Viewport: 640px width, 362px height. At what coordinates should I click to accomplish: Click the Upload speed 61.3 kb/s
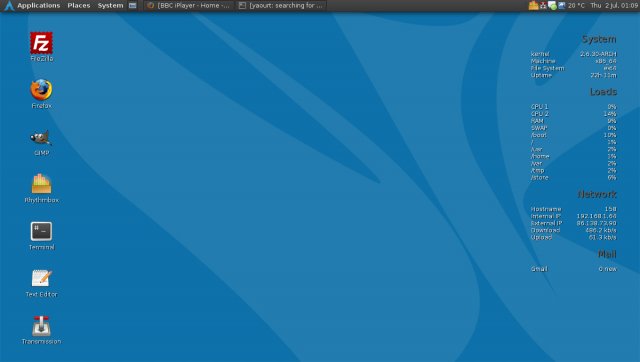[602, 237]
